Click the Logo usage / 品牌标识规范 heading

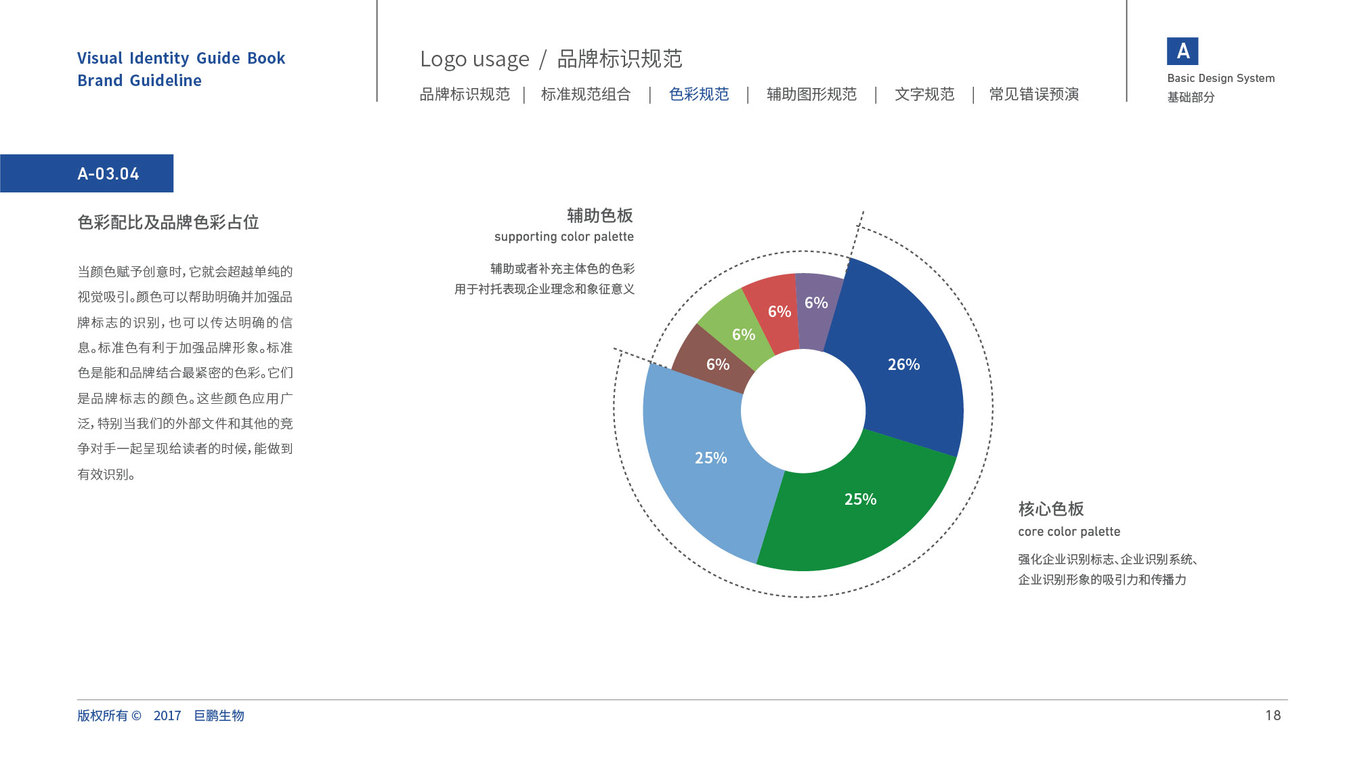click(x=551, y=59)
